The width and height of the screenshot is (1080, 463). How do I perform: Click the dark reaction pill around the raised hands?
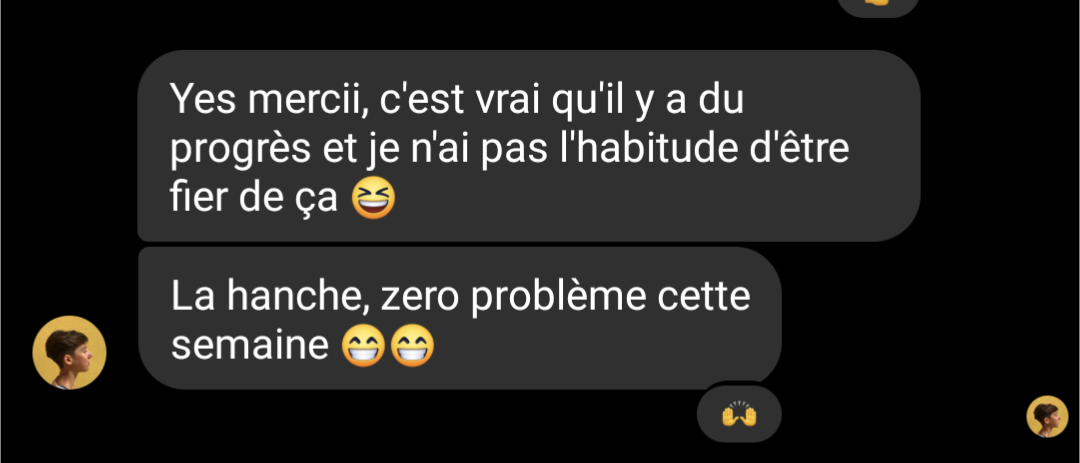pyautogui.click(x=739, y=414)
